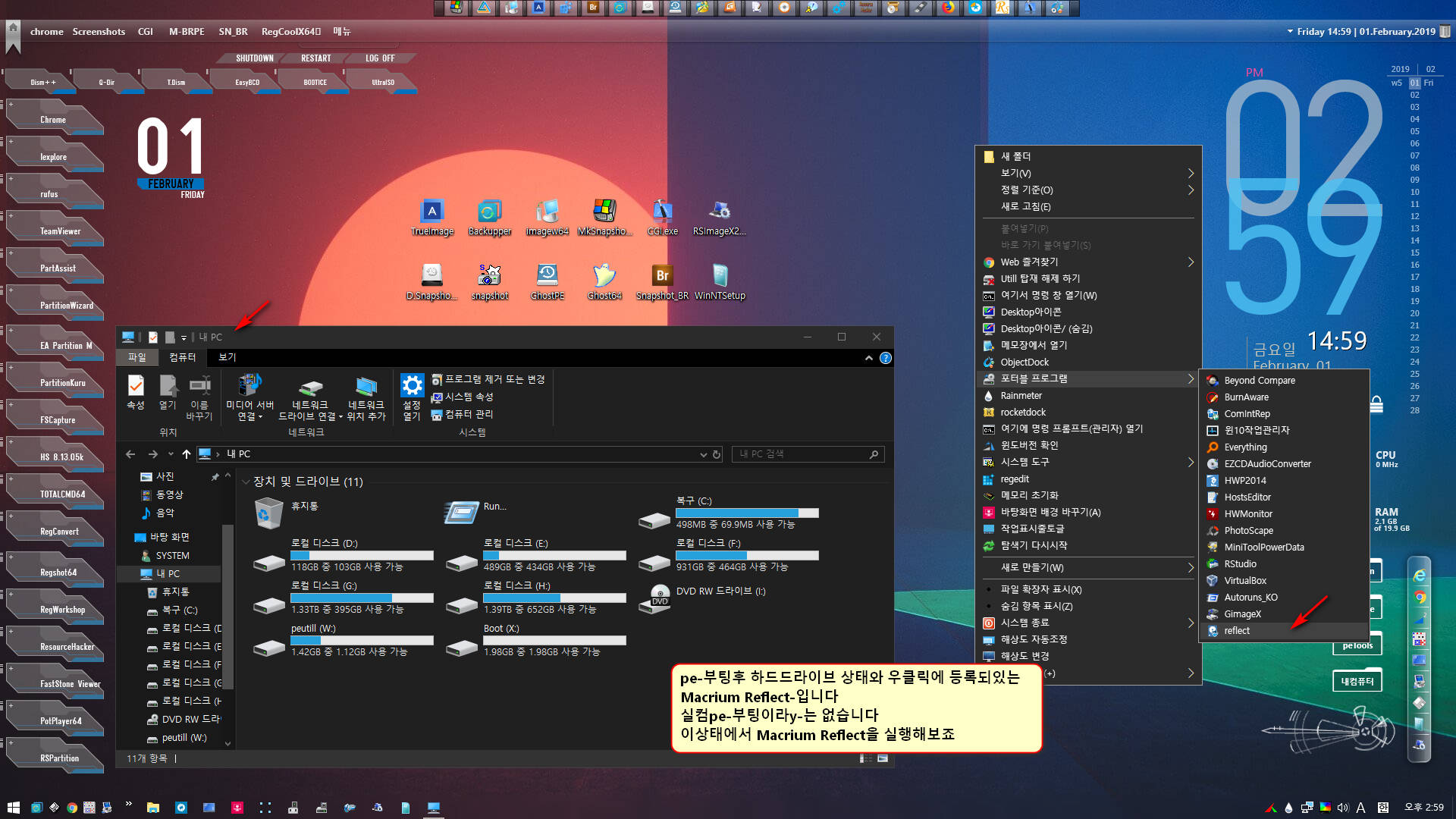Select 내 PC in navigation tree
Image resolution: width=1456 pixels, height=819 pixels.
pyautogui.click(x=168, y=574)
